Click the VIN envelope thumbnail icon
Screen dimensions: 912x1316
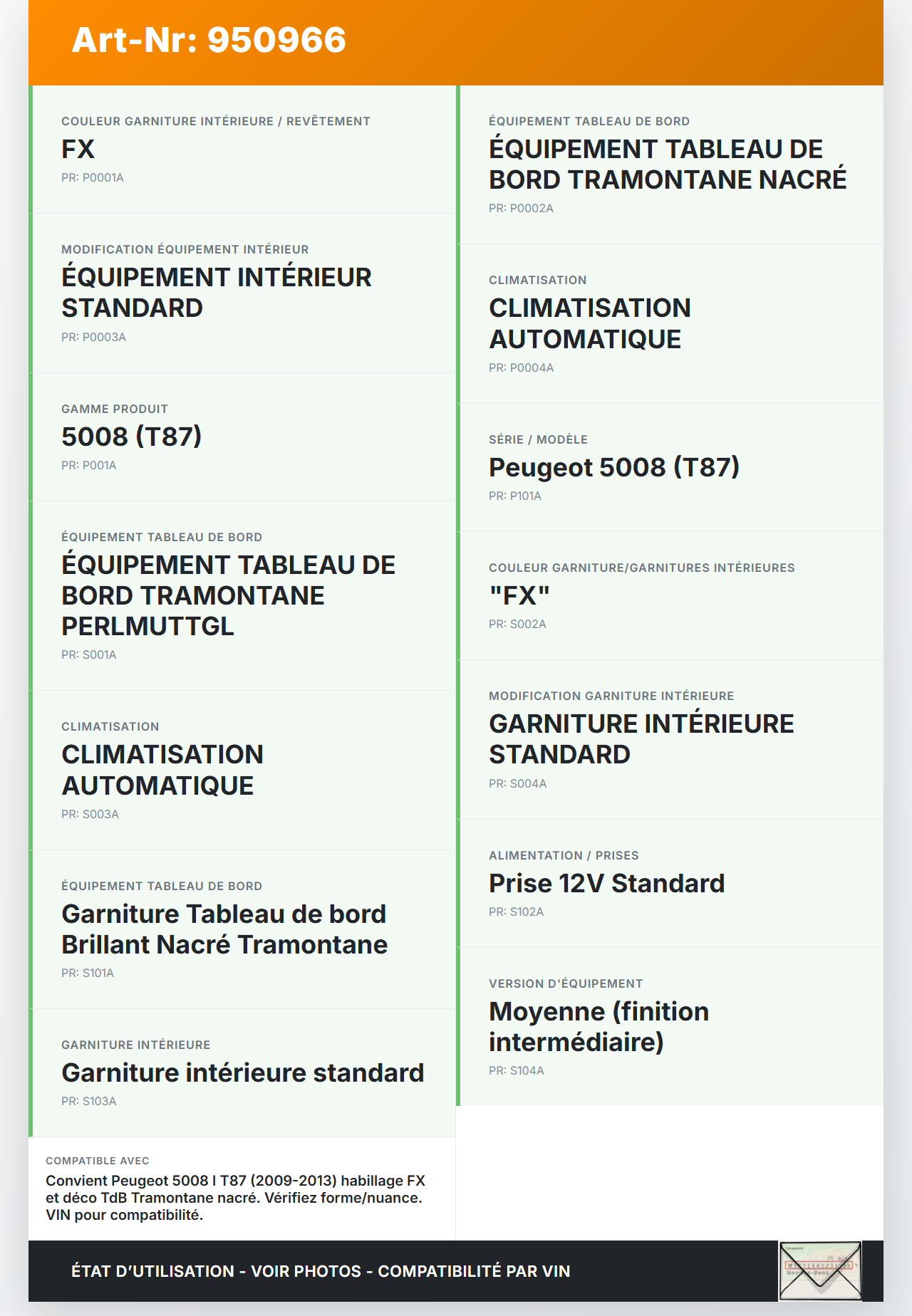(x=820, y=1270)
